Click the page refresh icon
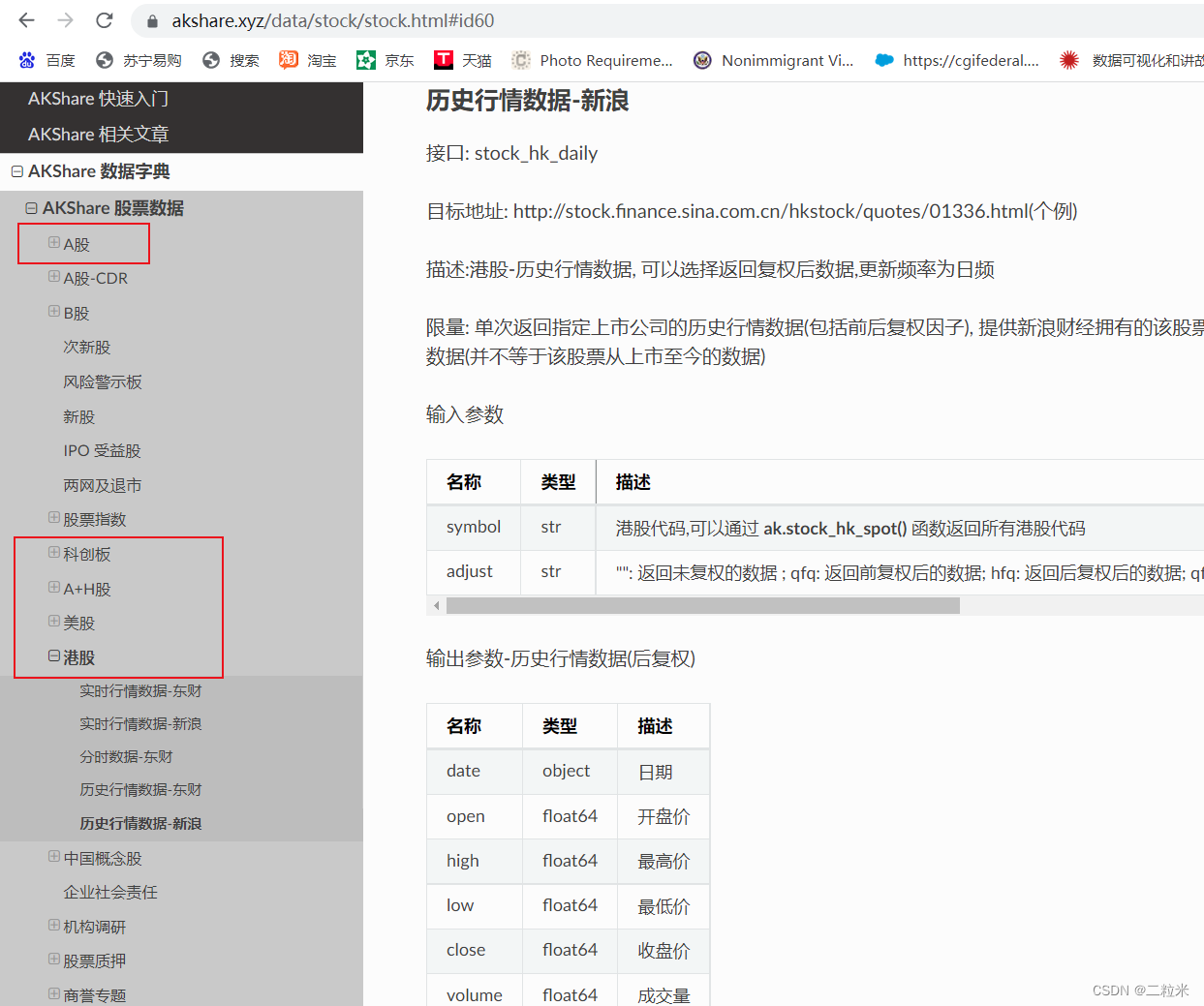The height and width of the screenshot is (1006, 1204). 105,20
